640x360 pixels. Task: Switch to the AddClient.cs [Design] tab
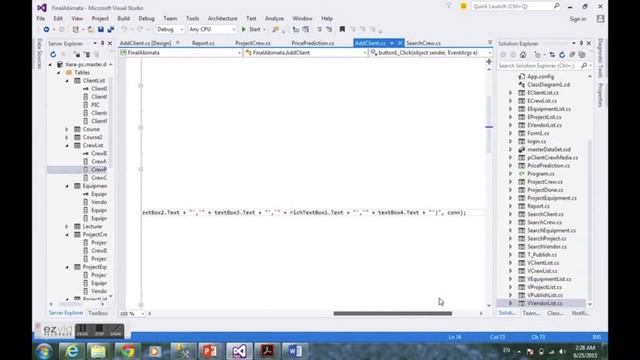click(145, 43)
